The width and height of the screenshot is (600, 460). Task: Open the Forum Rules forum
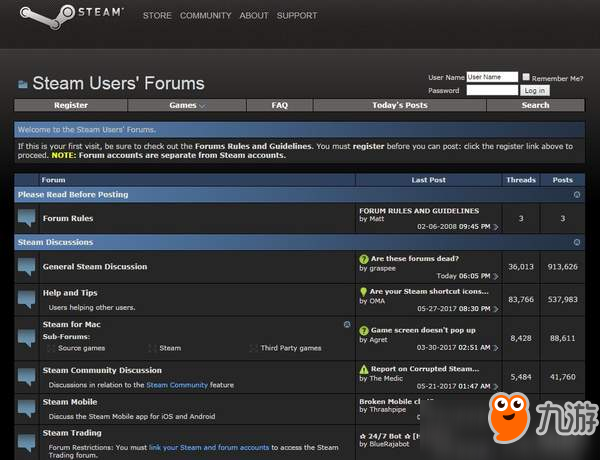tap(68, 219)
